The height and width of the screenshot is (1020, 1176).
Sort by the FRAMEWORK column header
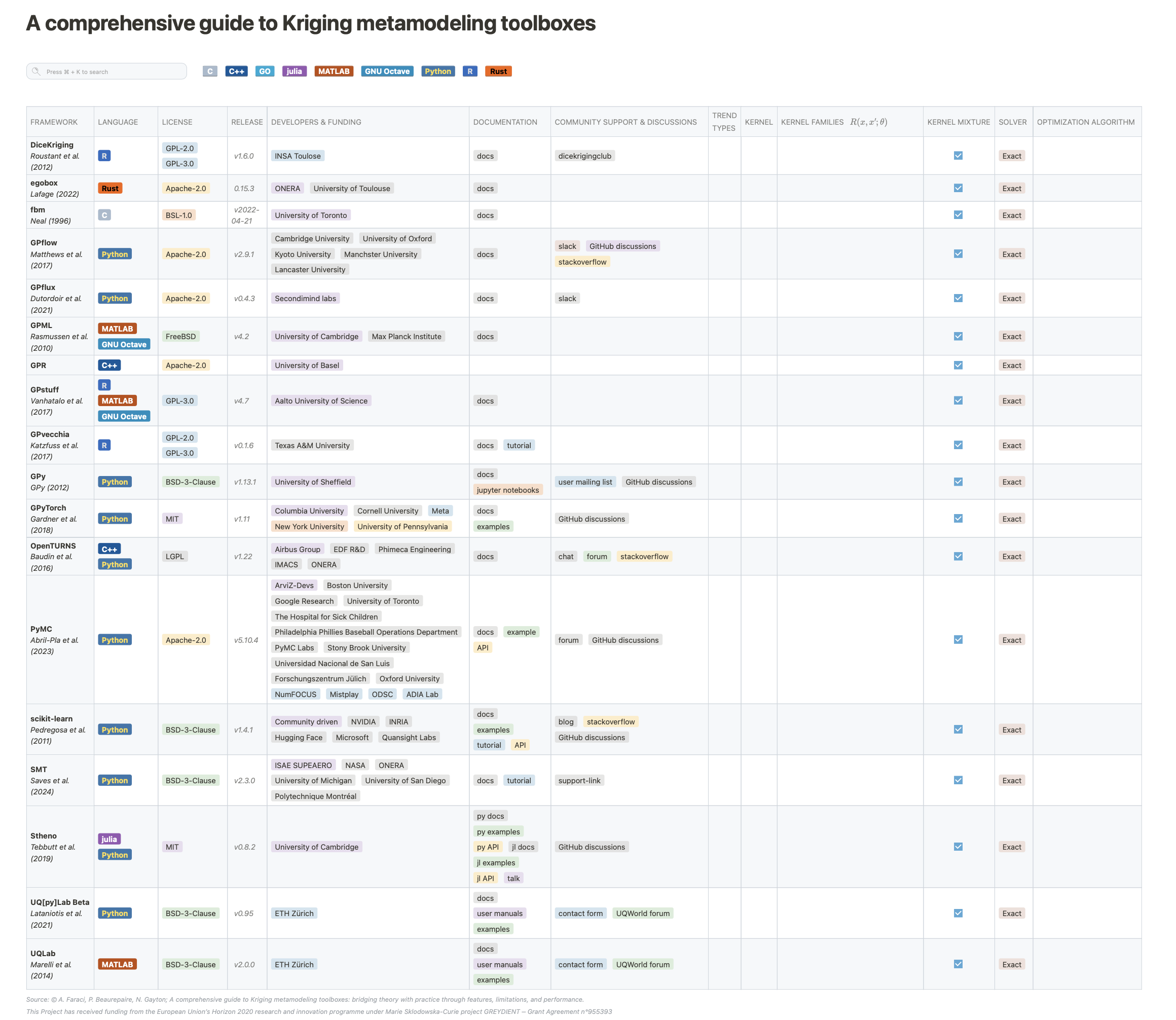[x=54, y=122]
